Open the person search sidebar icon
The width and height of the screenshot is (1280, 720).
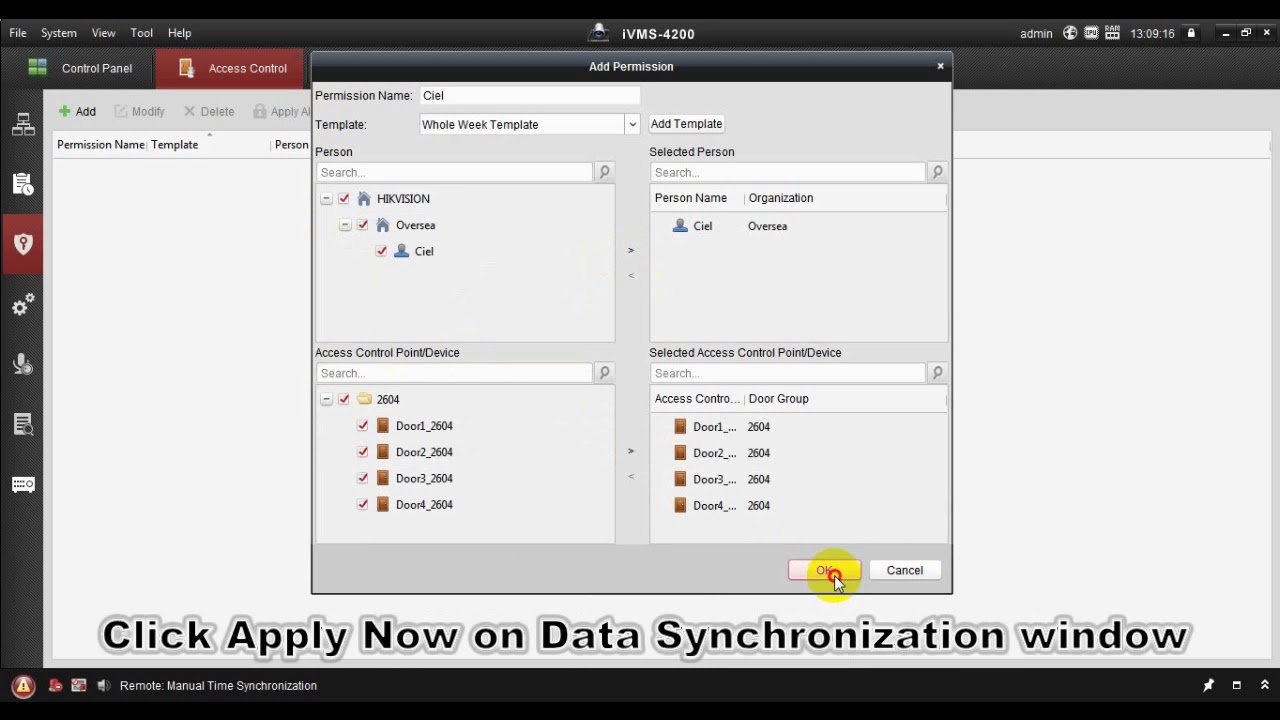click(x=23, y=364)
